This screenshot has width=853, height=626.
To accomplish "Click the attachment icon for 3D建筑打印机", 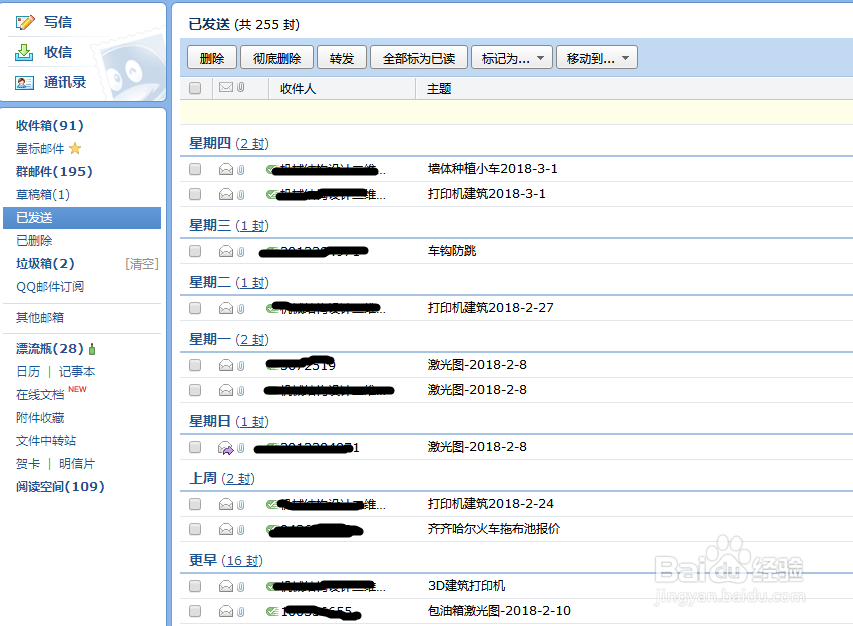I will [240, 586].
